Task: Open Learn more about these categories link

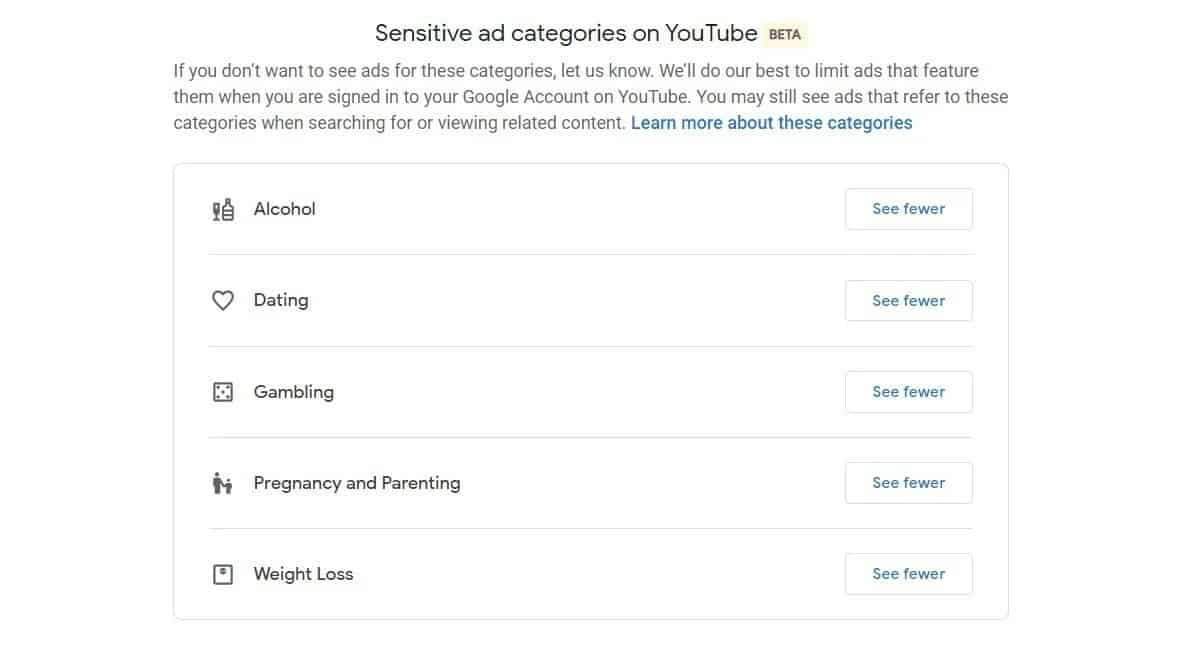Action: point(771,123)
